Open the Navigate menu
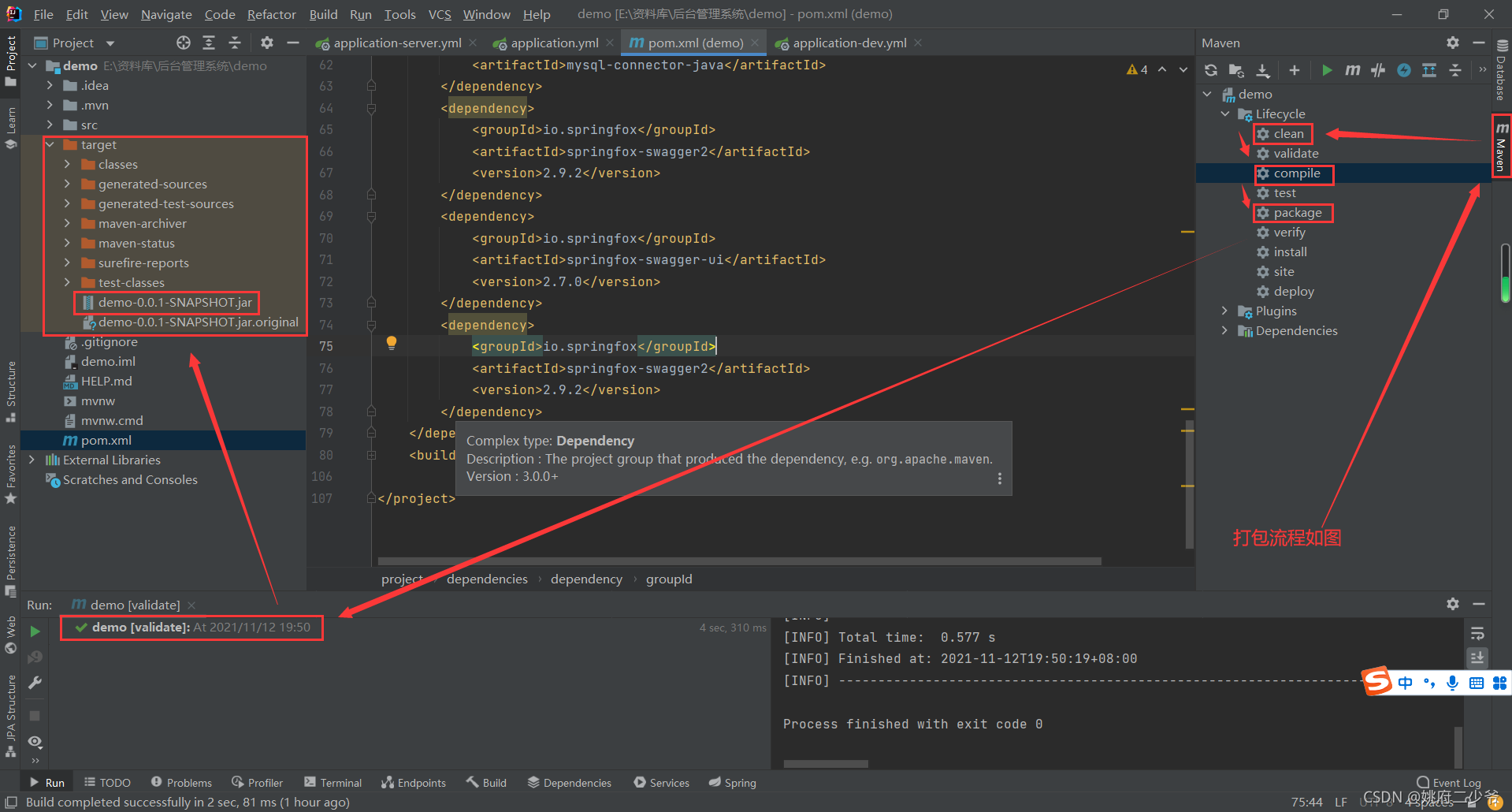This screenshot has height=812, width=1512. 166,14
